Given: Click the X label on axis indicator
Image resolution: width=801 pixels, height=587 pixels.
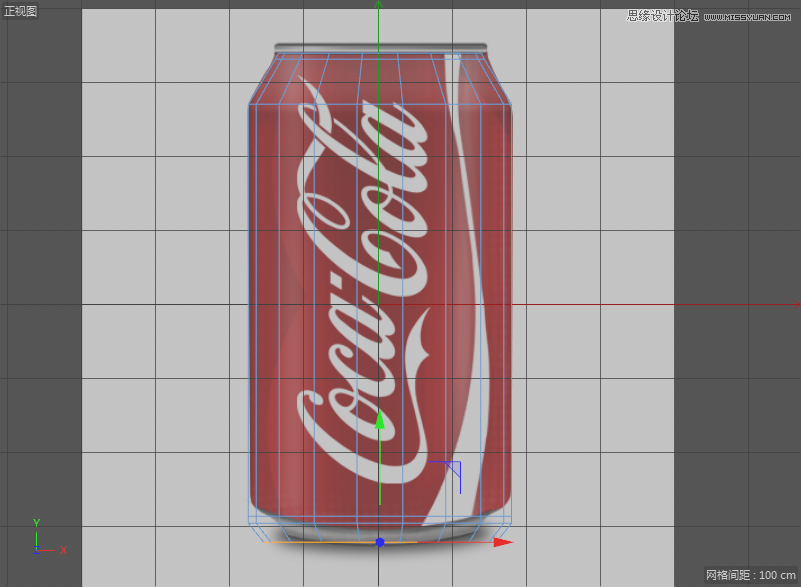Looking at the screenshot, I should [x=64, y=550].
